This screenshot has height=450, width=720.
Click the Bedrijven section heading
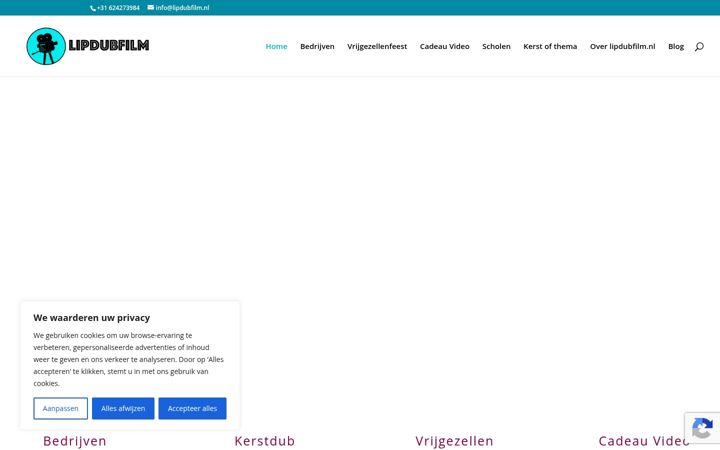(x=75, y=441)
